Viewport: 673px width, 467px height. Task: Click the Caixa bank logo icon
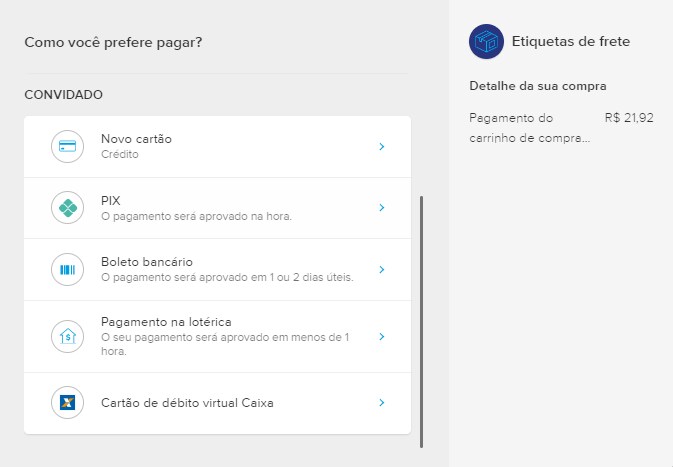68,403
